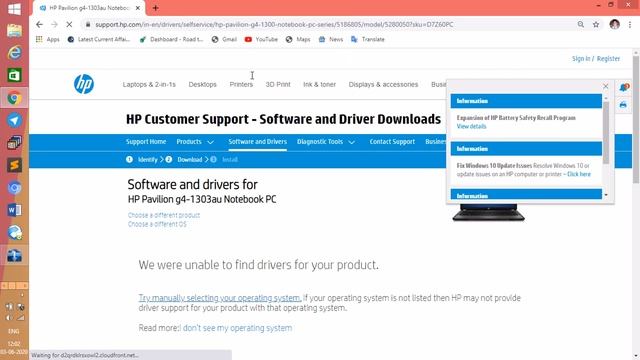Try manually selecting your operating system

click(220, 298)
